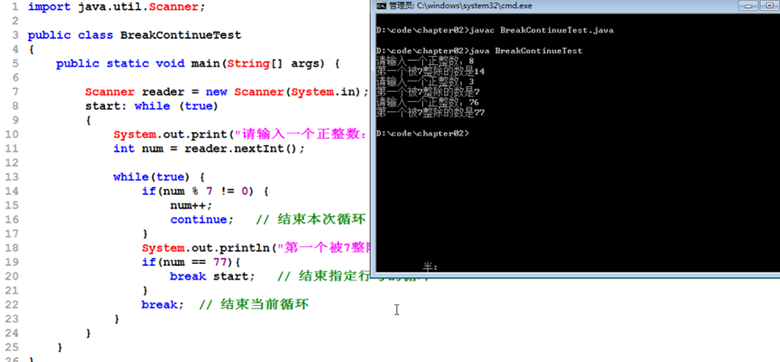Click cmd output line with input 76

(428, 102)
